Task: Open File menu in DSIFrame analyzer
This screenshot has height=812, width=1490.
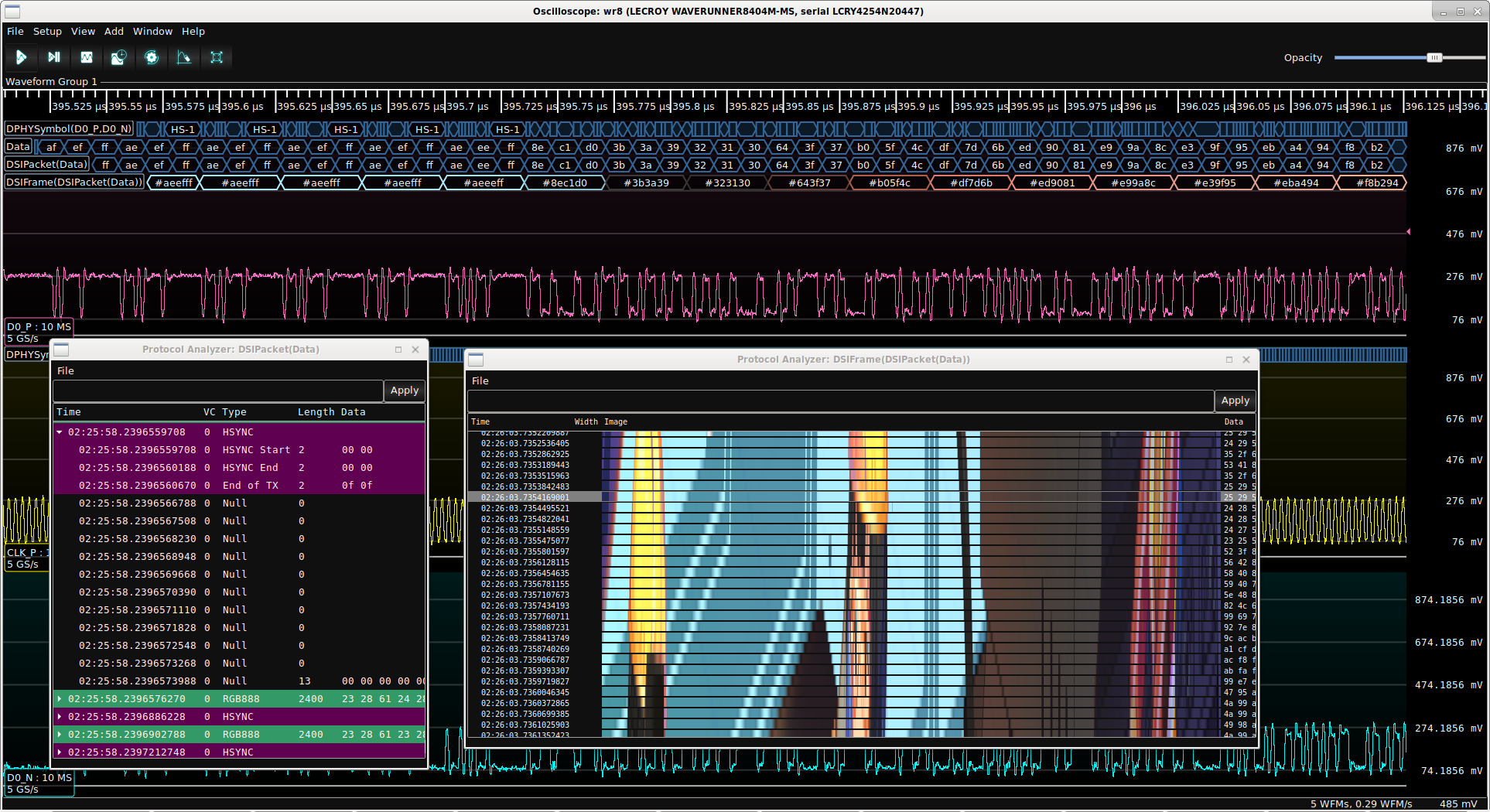Action: tap(480, 381)
